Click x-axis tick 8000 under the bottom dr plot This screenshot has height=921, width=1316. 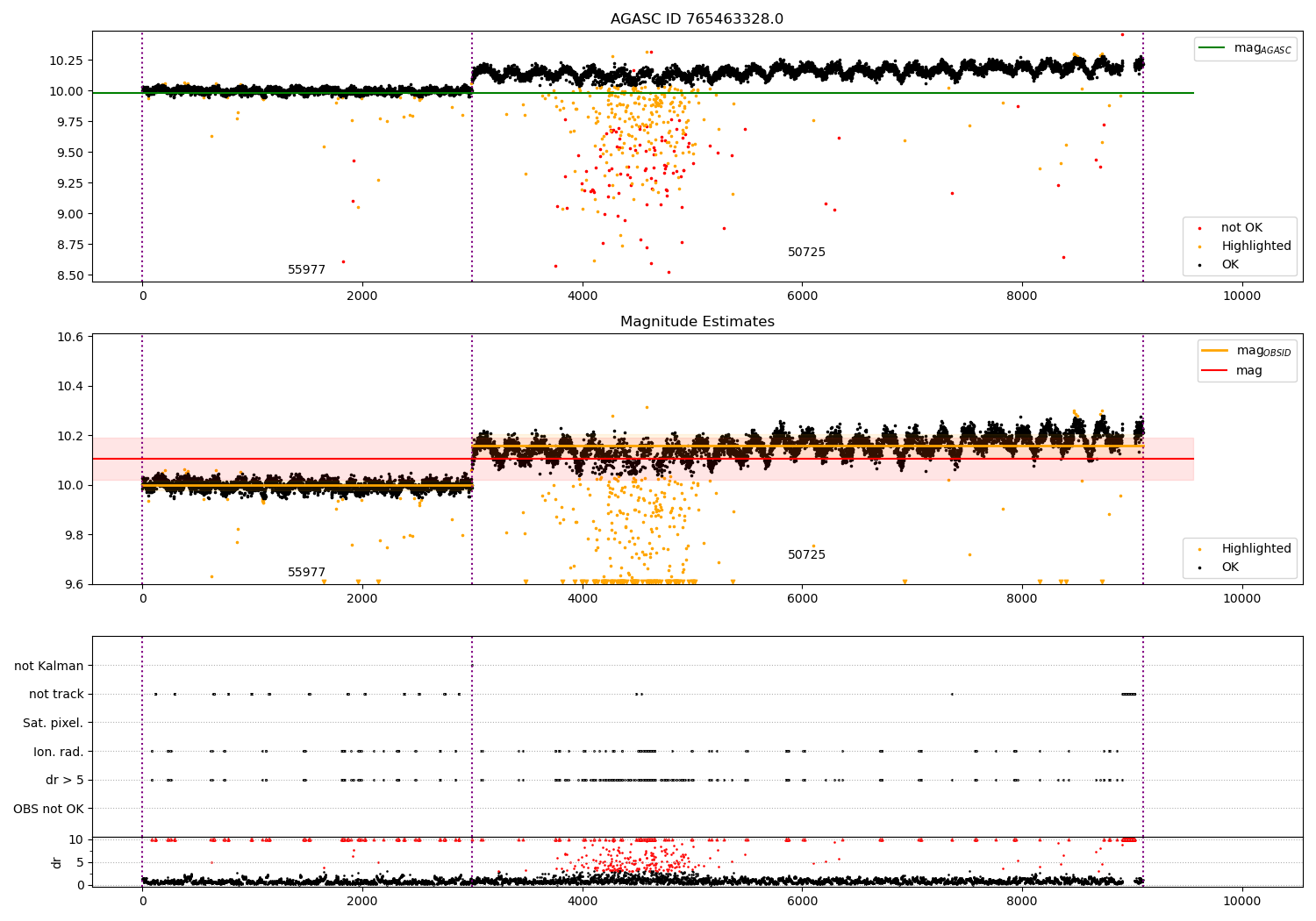(x=1023, y=902)
